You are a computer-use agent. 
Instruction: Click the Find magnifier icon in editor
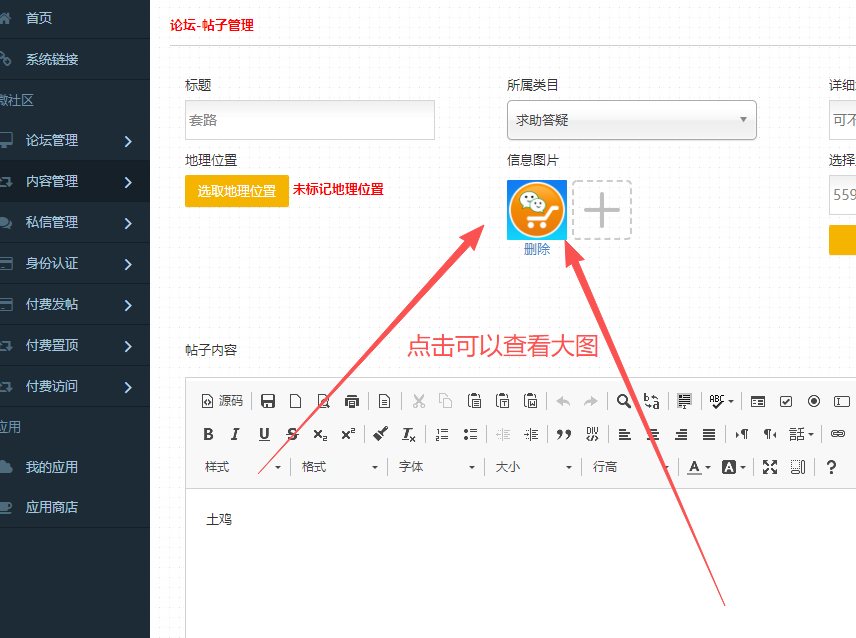624,401
